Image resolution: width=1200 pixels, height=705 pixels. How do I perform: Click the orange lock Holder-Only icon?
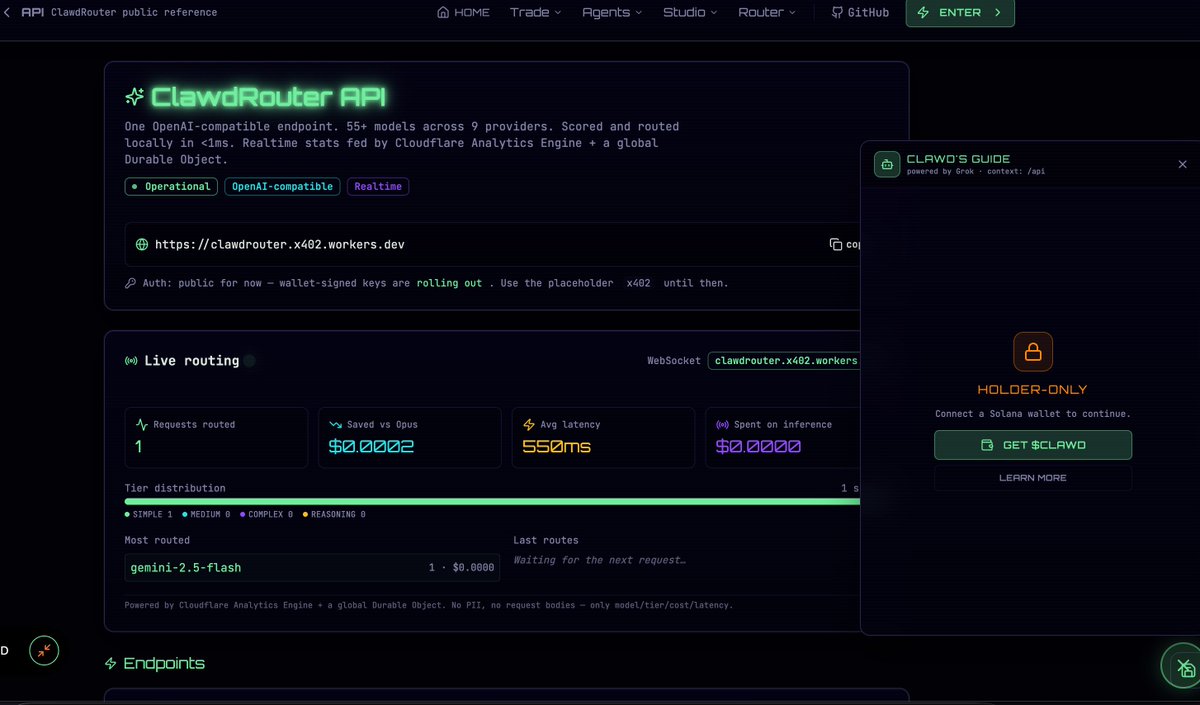coord(1033,352)
